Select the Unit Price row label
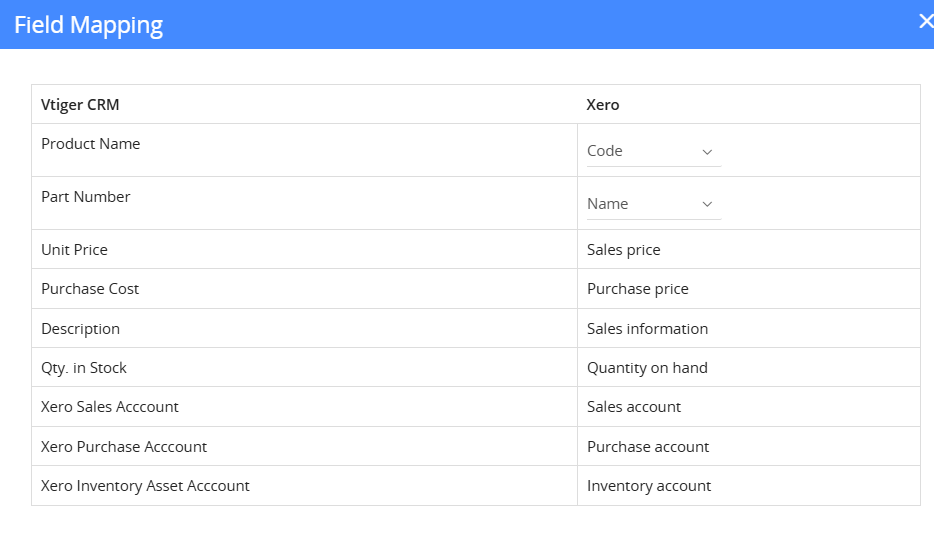This screenshot has width=934, height=533. [74, 249]
